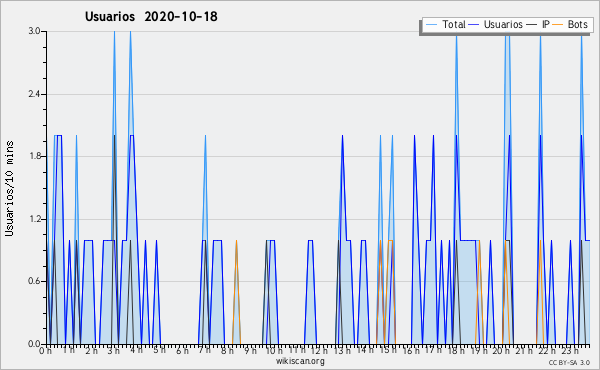
Task: Click the y-axis label 'Usuarios/10 mins'
Action: [9, 188]
